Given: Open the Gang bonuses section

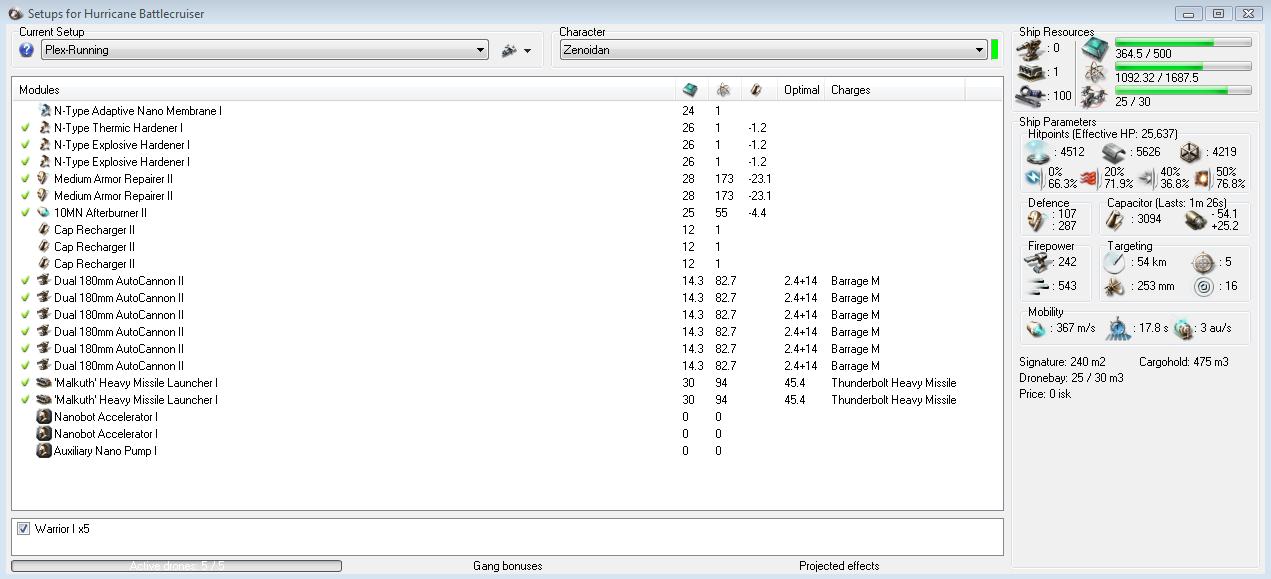Looking at the screenshot, I should (508, 566).
